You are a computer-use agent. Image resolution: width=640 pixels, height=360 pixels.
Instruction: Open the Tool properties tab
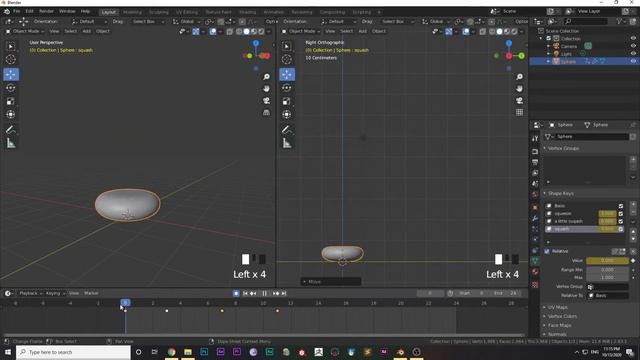coord(535,139)
